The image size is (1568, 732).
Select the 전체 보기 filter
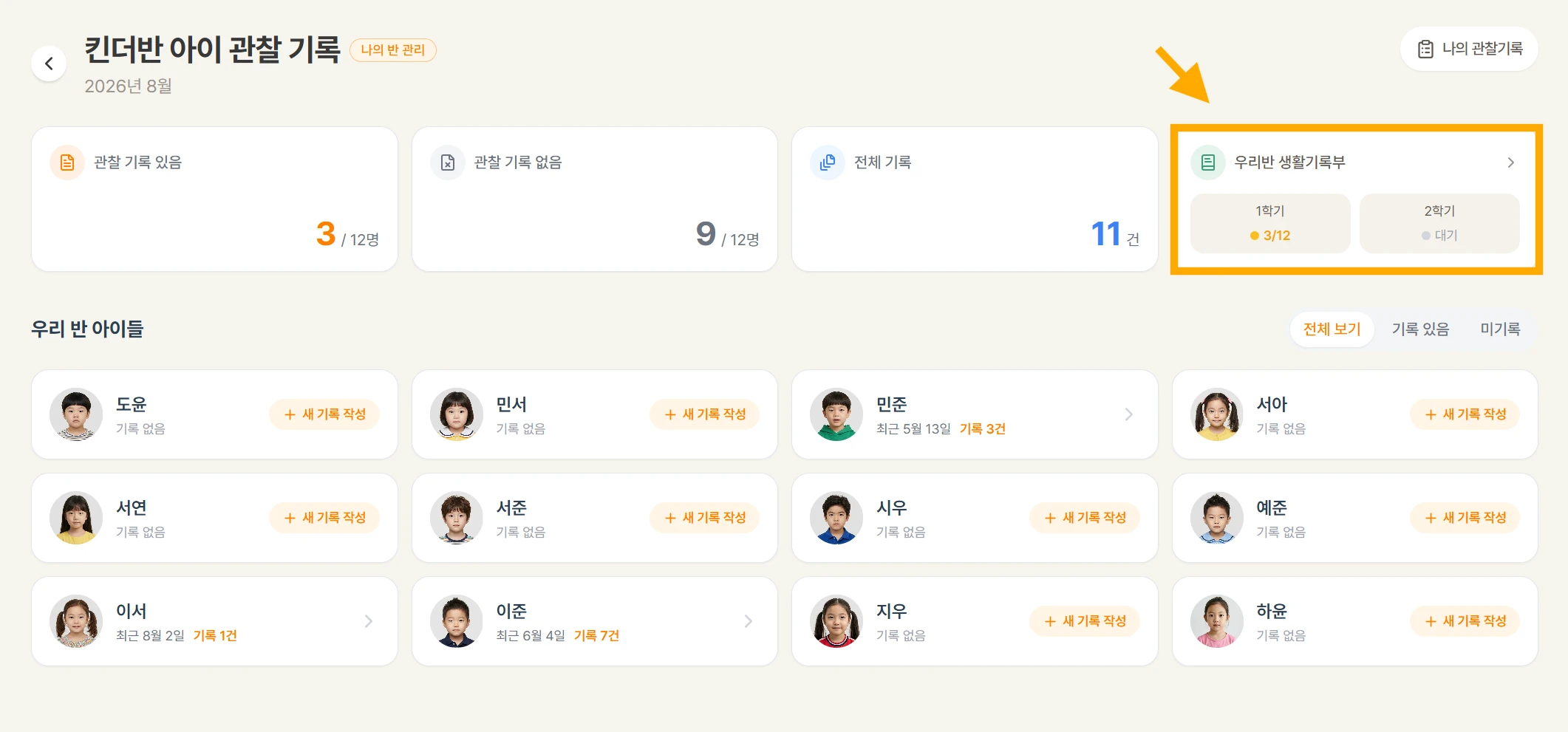click(1332, 329)
